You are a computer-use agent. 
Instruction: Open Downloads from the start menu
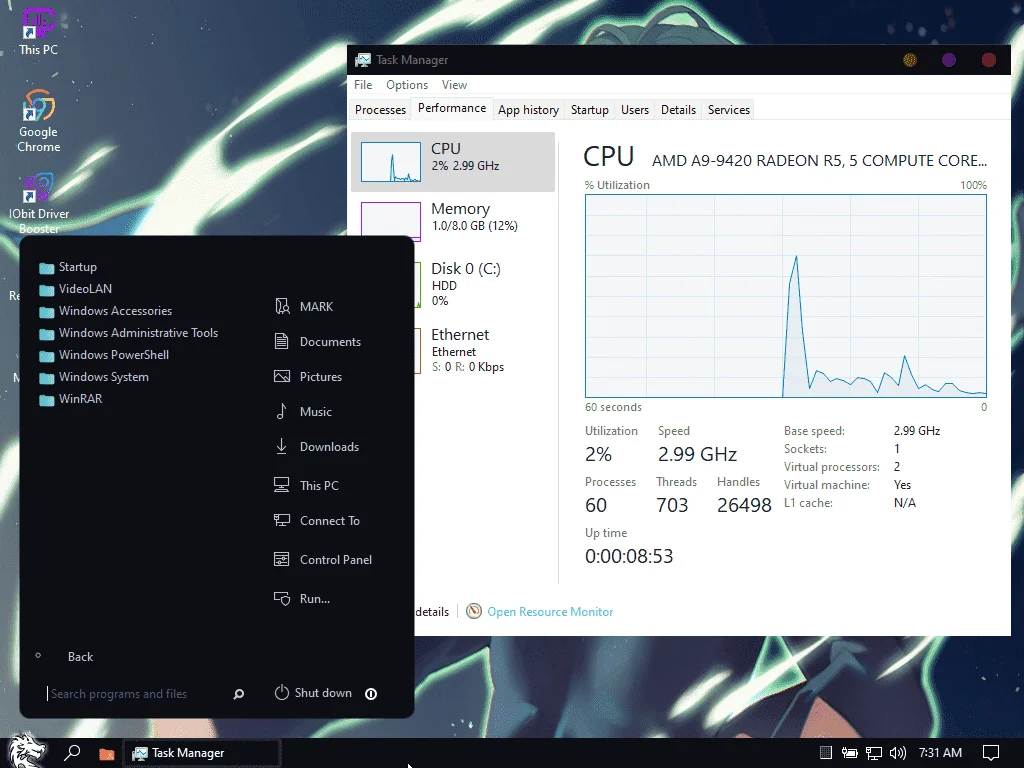[x=317, y=447]
